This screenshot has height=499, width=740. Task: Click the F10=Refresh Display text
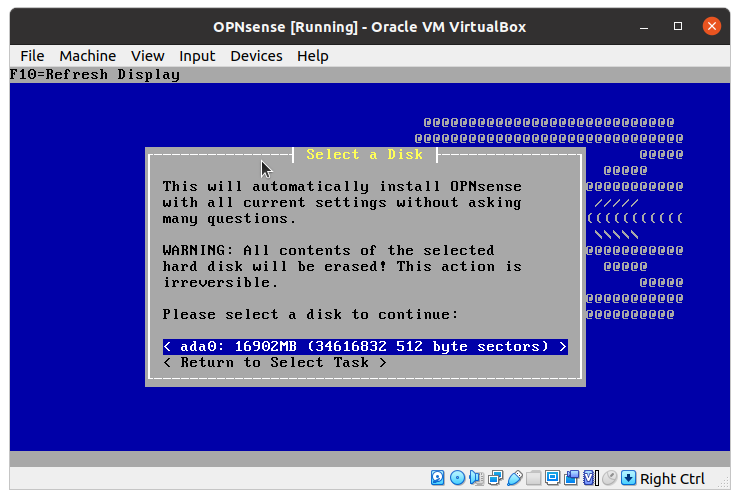(95, 75)
